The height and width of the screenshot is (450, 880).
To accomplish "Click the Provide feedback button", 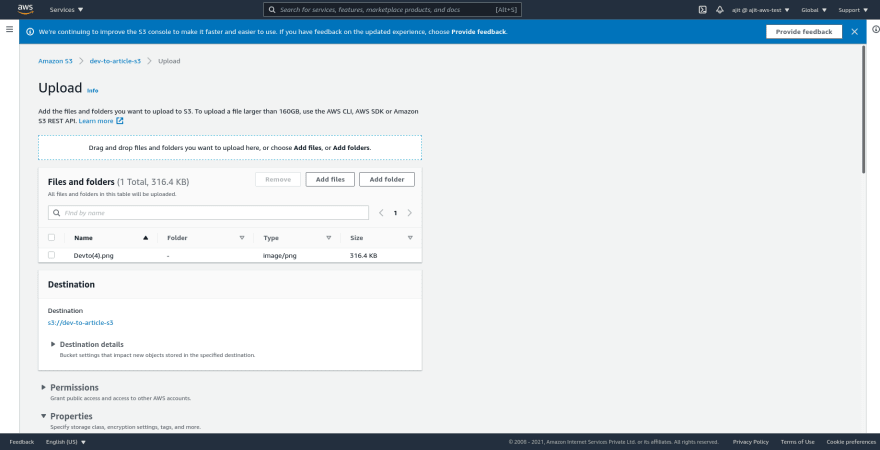I will [804, 32].
